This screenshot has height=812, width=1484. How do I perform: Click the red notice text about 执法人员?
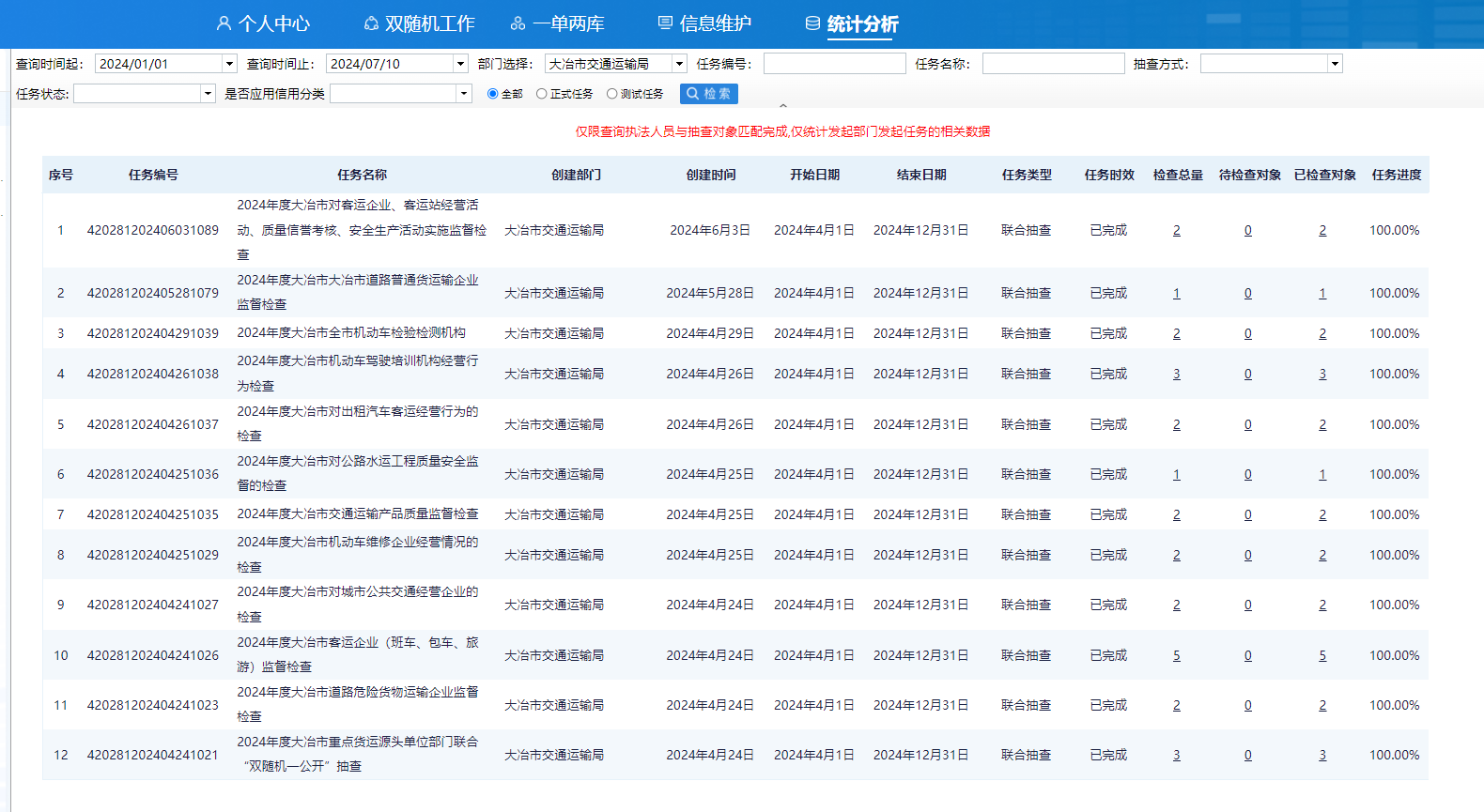pos(782,131)
